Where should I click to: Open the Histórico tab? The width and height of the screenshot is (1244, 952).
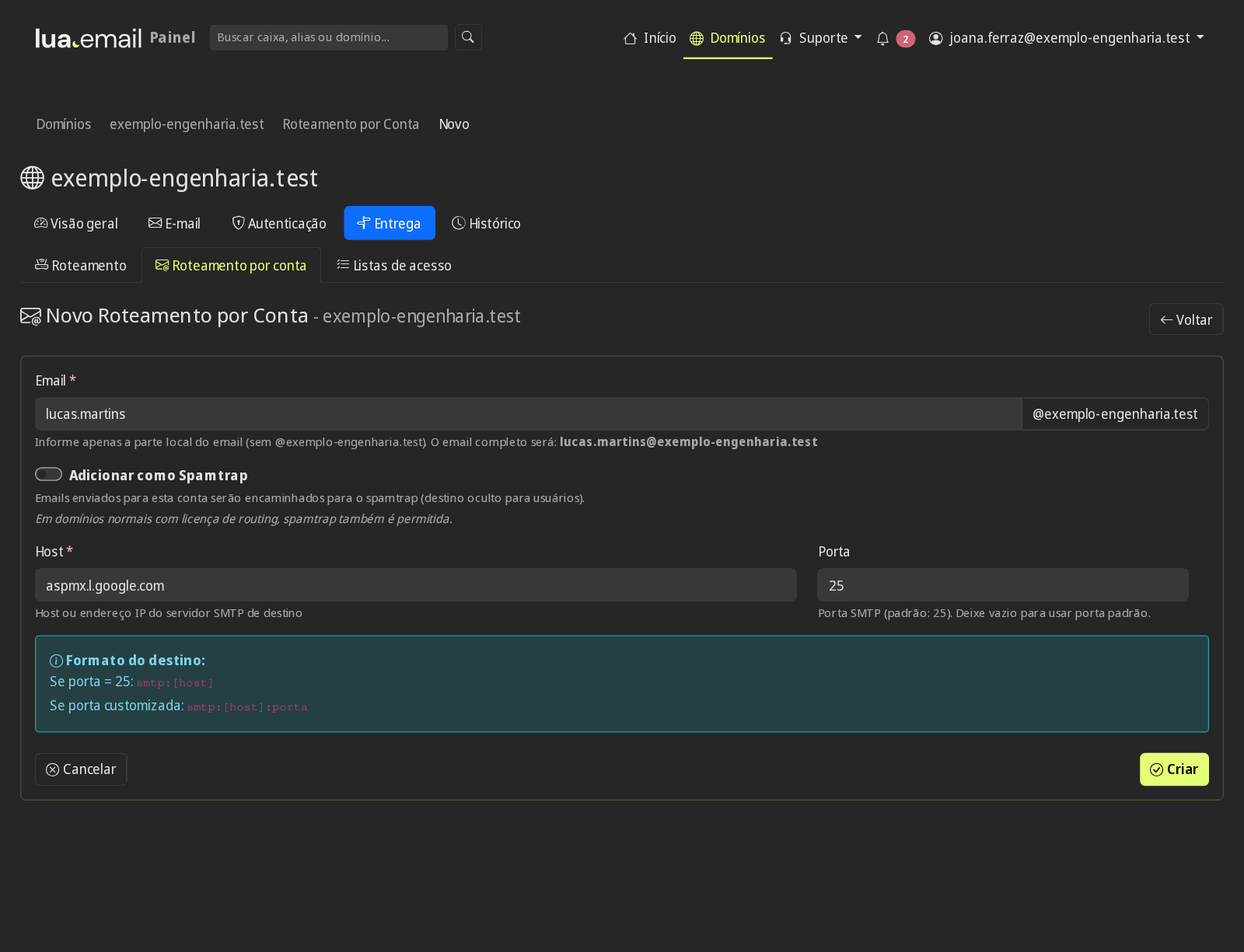(486, 223)
